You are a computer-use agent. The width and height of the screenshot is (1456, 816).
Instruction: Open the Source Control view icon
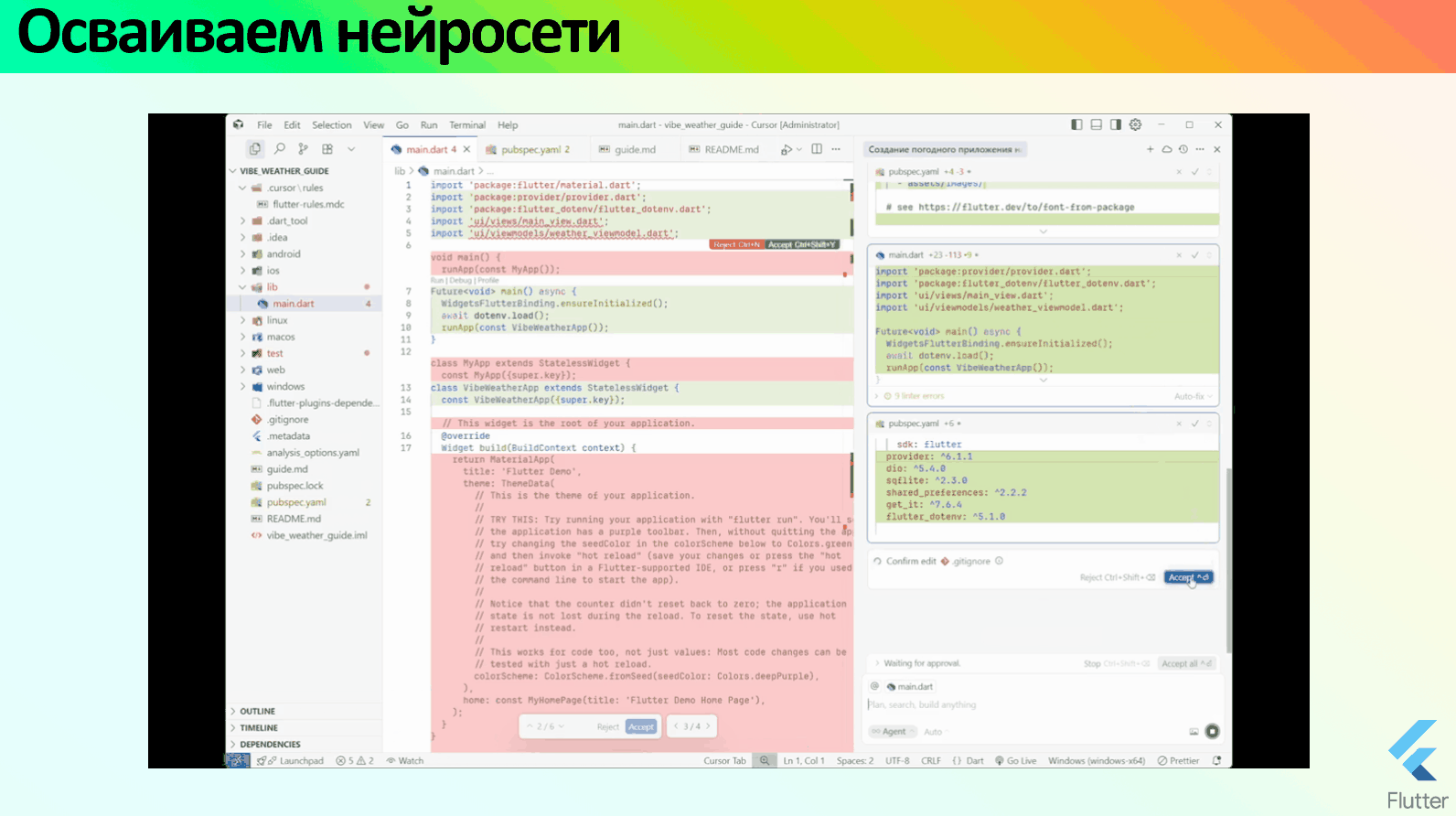tap(303, 148)
